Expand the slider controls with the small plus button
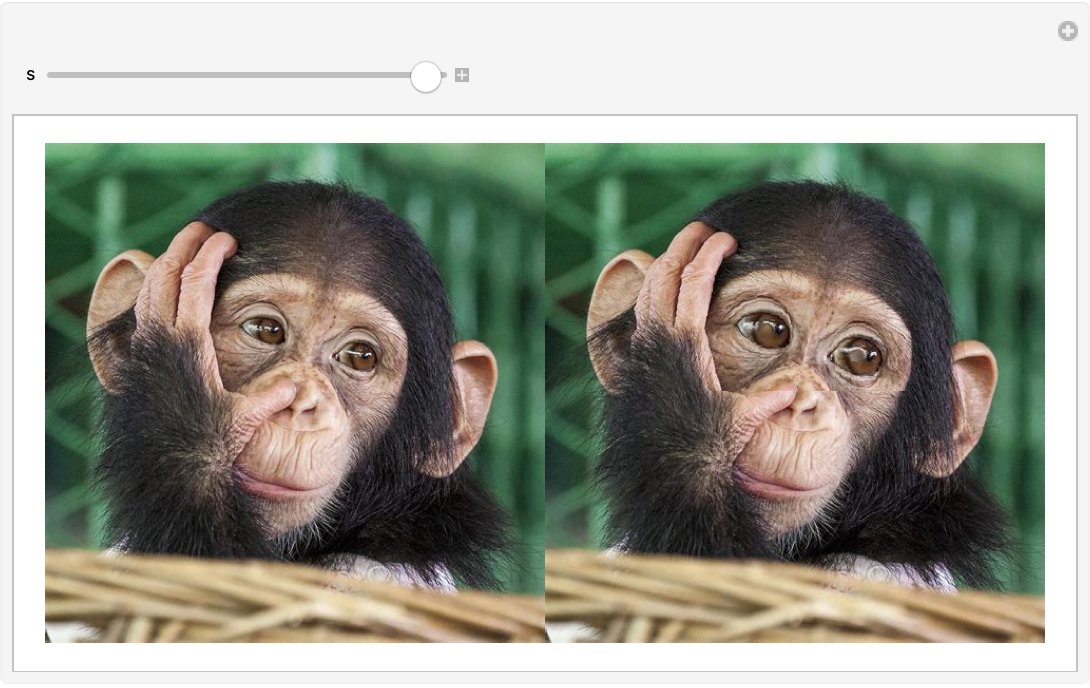This screenshot has width=1090, height=688. (x=462, y=75)
